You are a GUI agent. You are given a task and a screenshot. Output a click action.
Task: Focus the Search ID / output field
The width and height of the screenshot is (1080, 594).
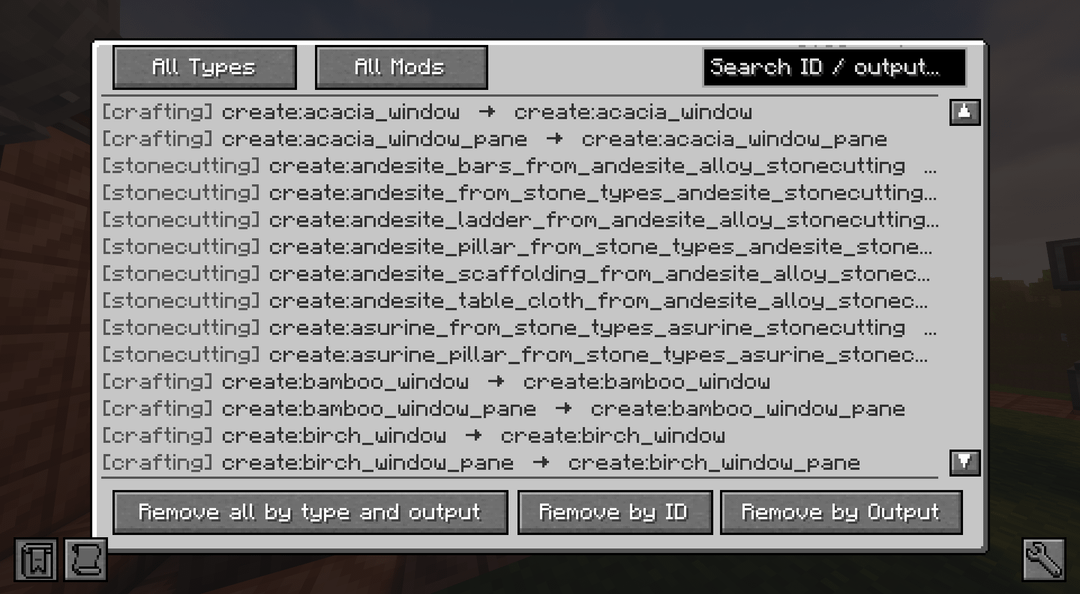[835, 68]
